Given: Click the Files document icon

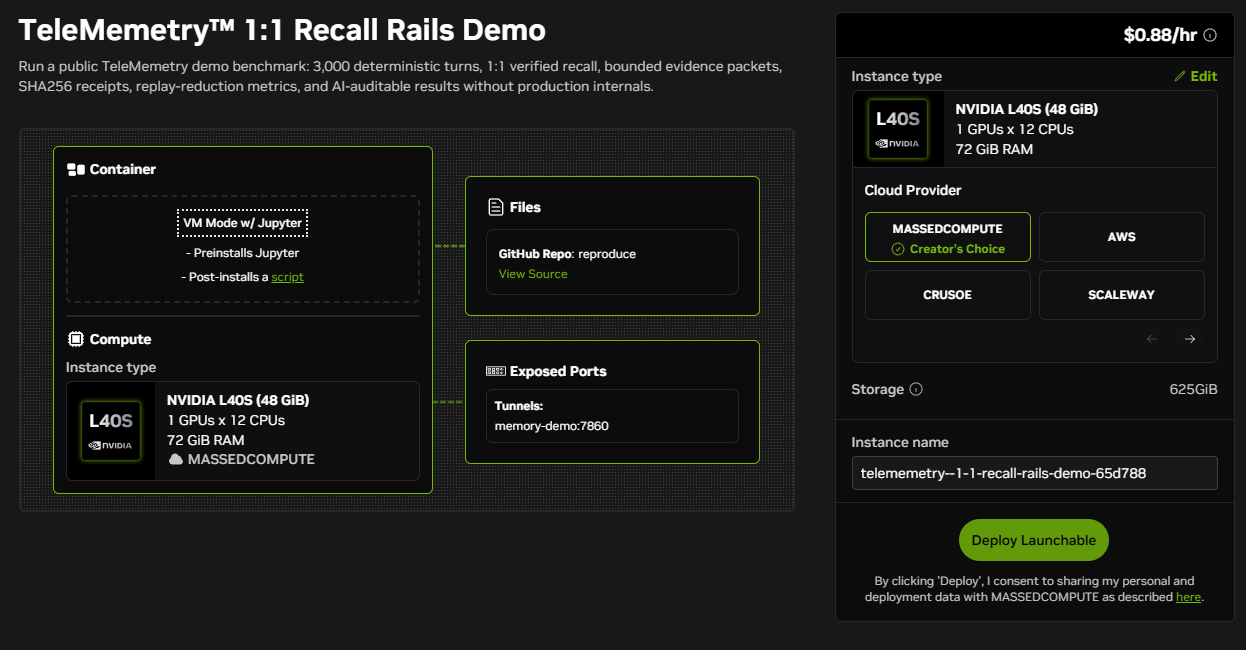Looking at the screenshot, I should (x=495, y=207).
